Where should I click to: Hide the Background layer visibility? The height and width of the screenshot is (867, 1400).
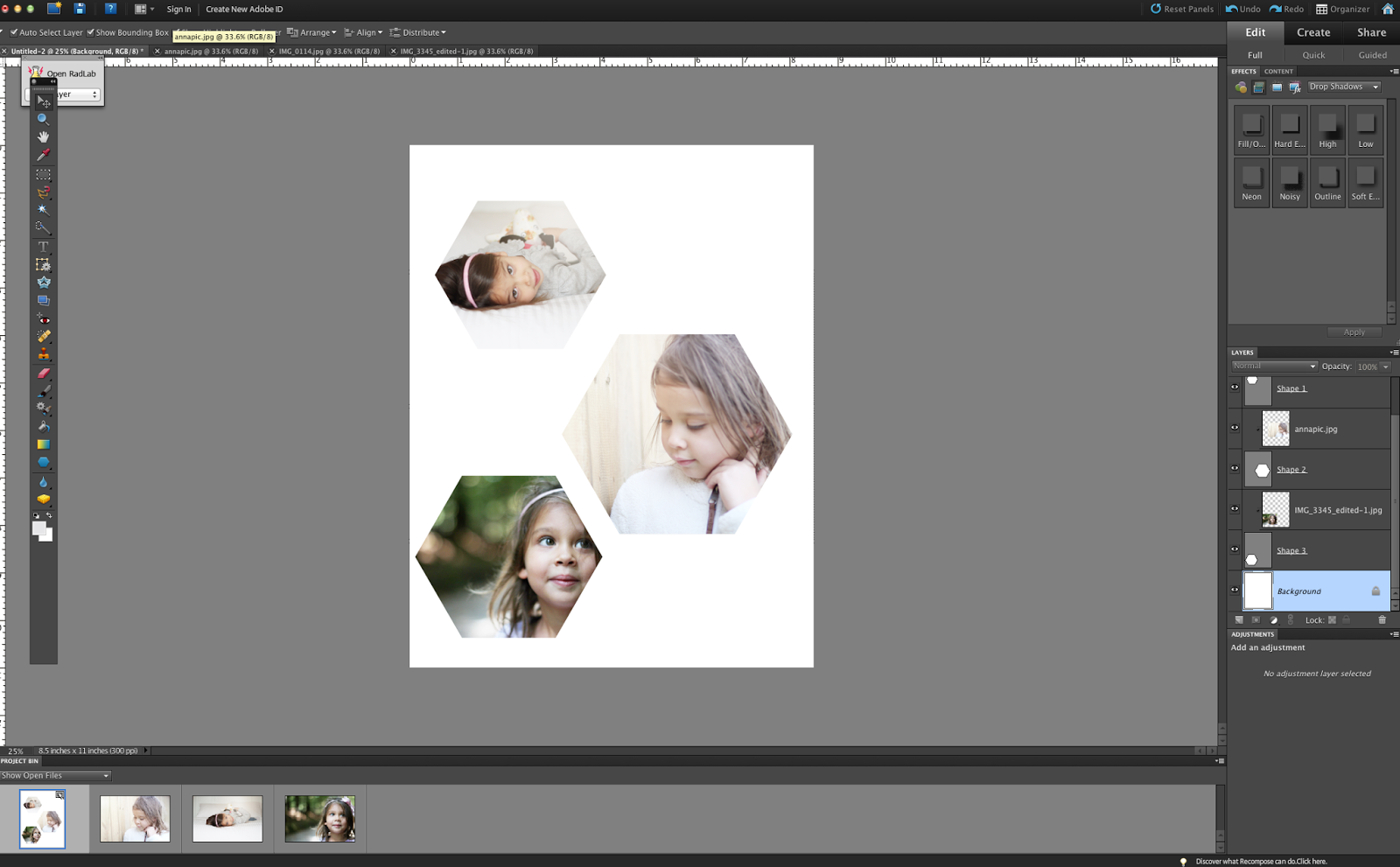(x=1235, y=590)
